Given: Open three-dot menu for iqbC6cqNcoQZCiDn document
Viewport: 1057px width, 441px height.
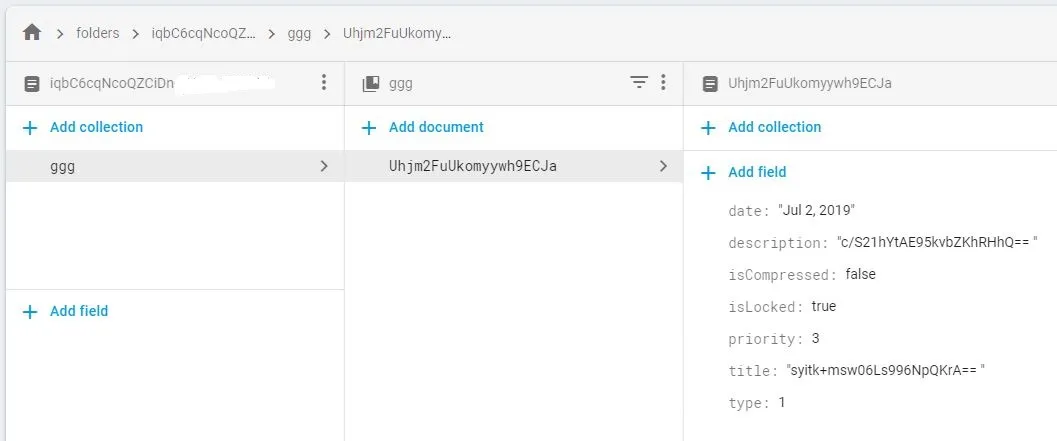Looking at the screenshot, I should [323, 83].
